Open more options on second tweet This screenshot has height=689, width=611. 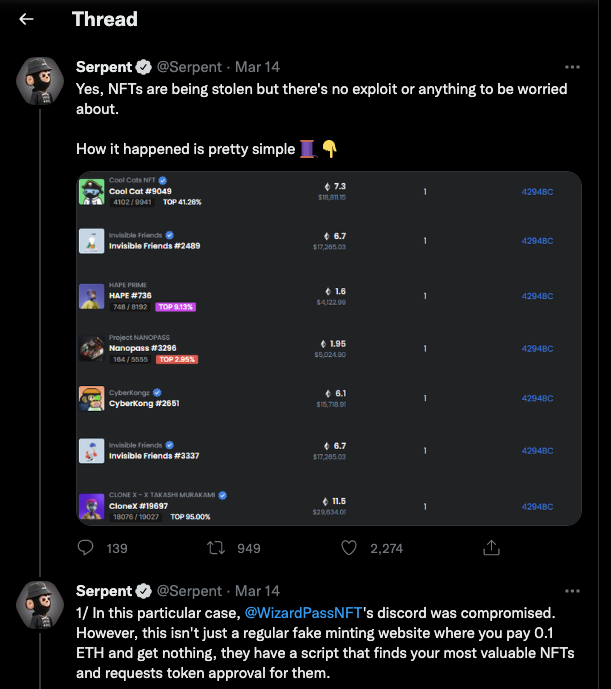(572, 591)
